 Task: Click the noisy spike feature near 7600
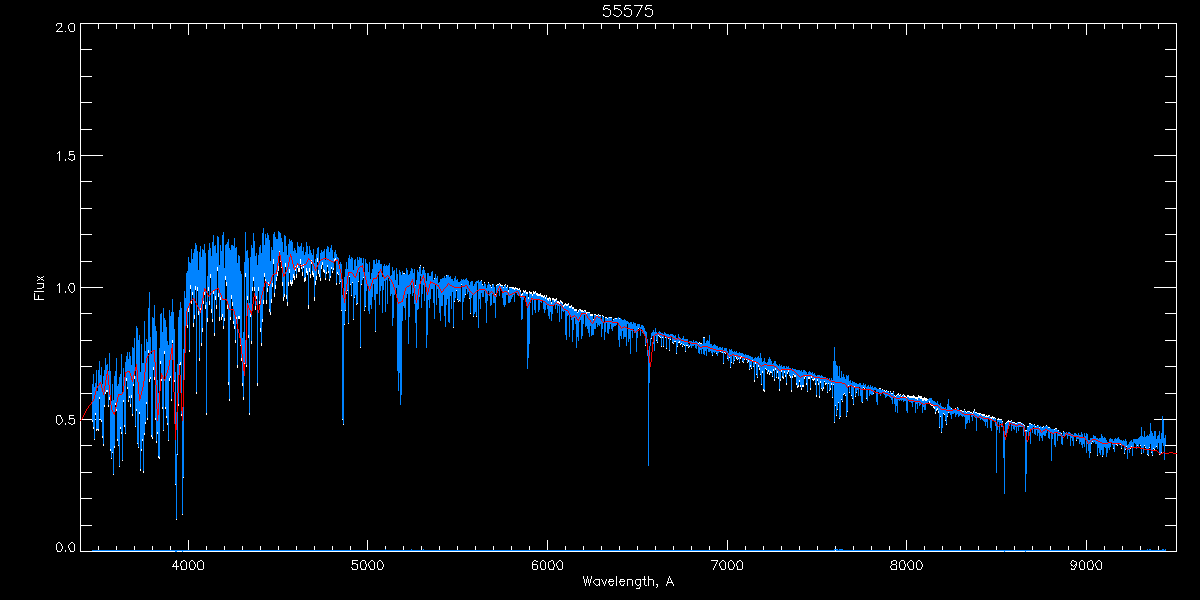835,380
